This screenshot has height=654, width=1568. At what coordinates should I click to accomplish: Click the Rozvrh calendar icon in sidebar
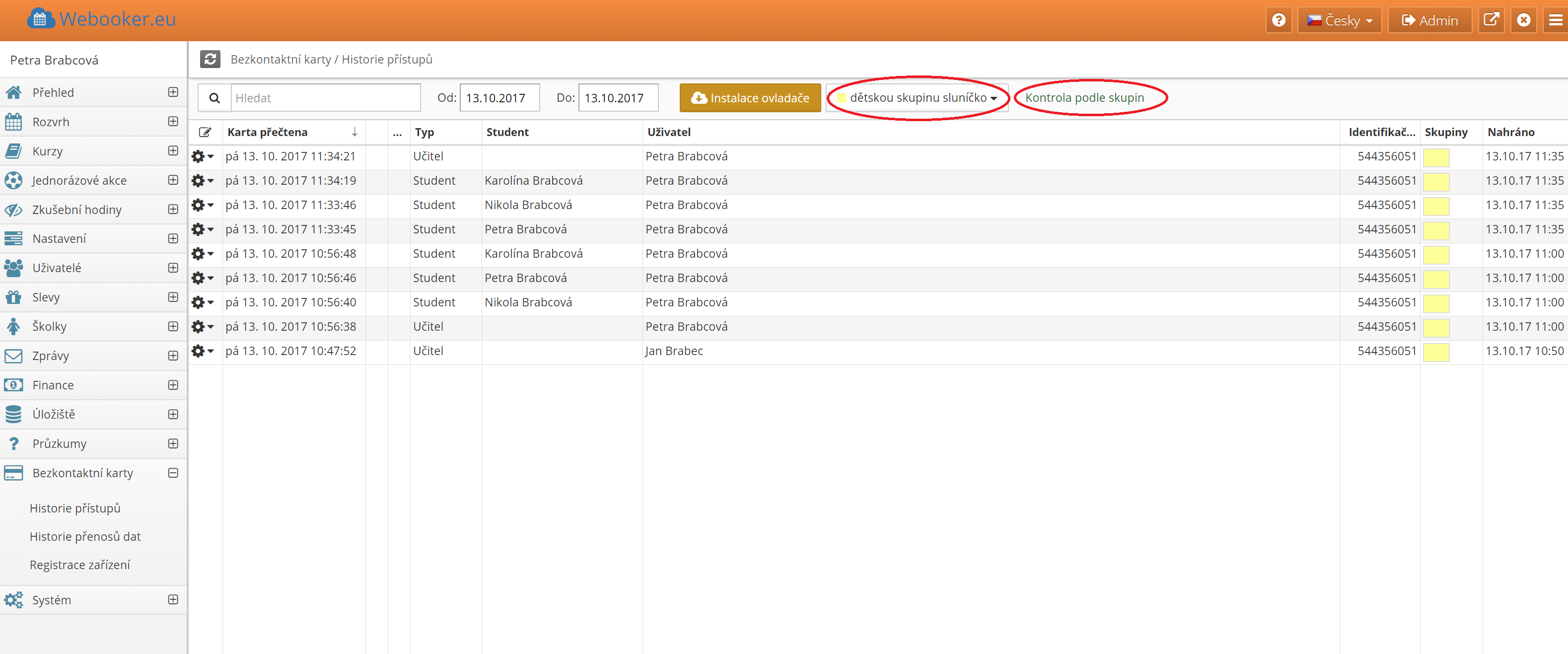click(13, 122)
